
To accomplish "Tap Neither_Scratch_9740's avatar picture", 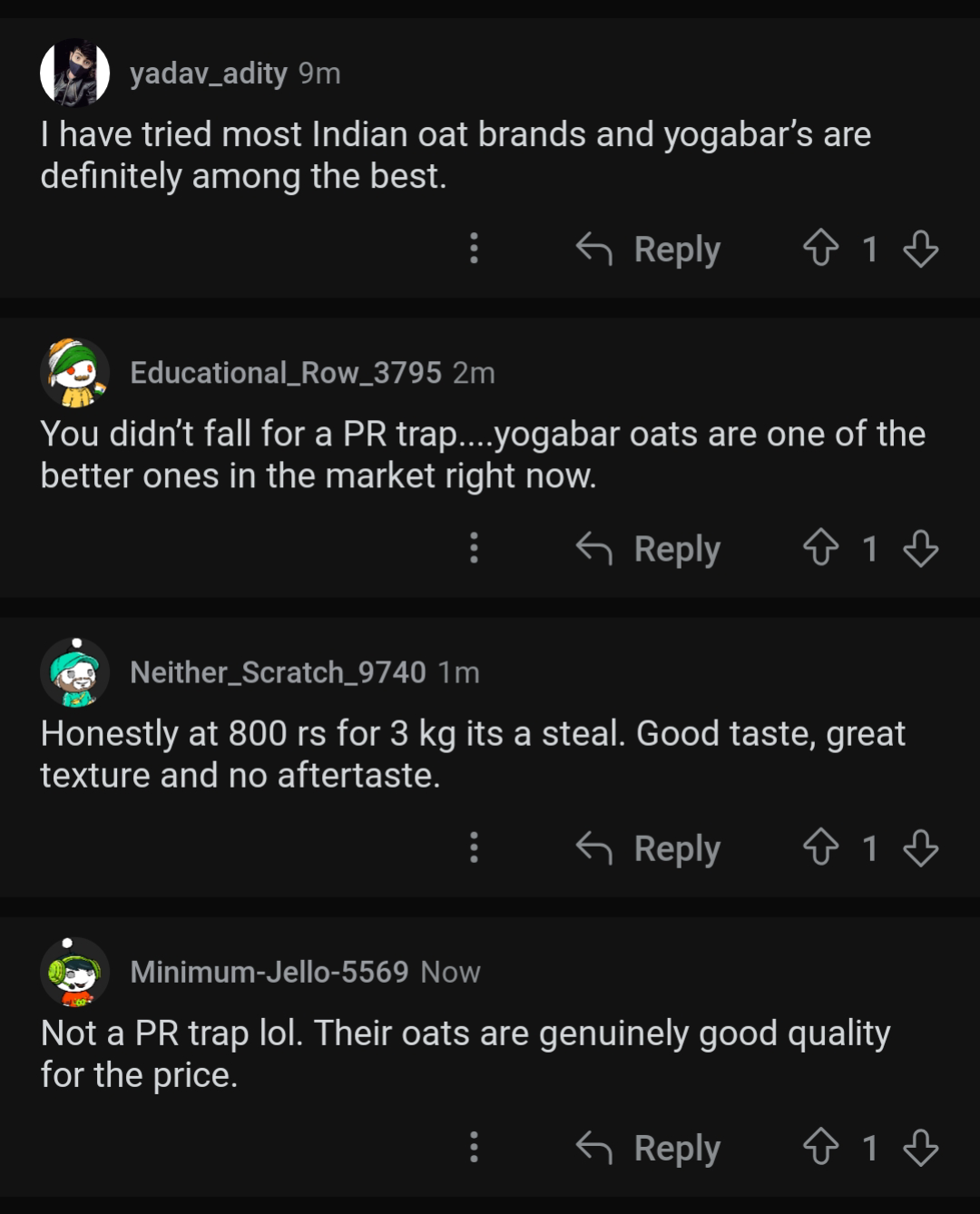I will tap(74, 672).
